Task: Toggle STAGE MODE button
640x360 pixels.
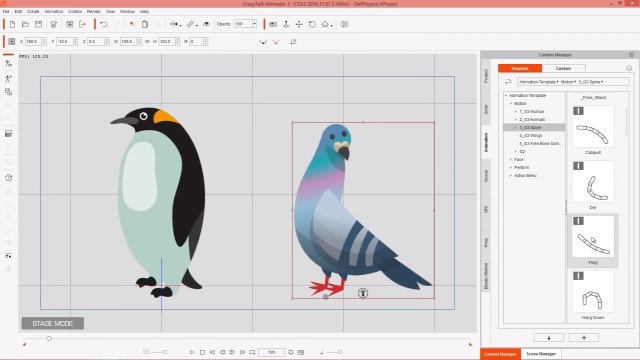Action: coord(53,323)
